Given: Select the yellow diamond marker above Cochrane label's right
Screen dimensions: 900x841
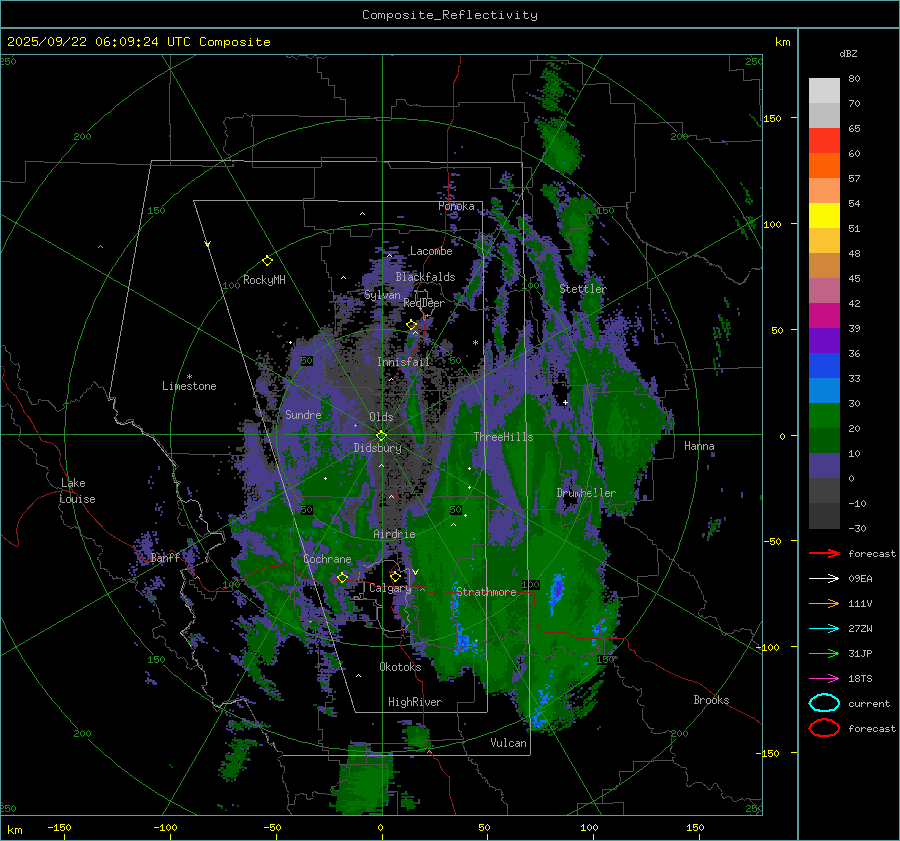Looking at the screenshot, I should pos(342,578).
